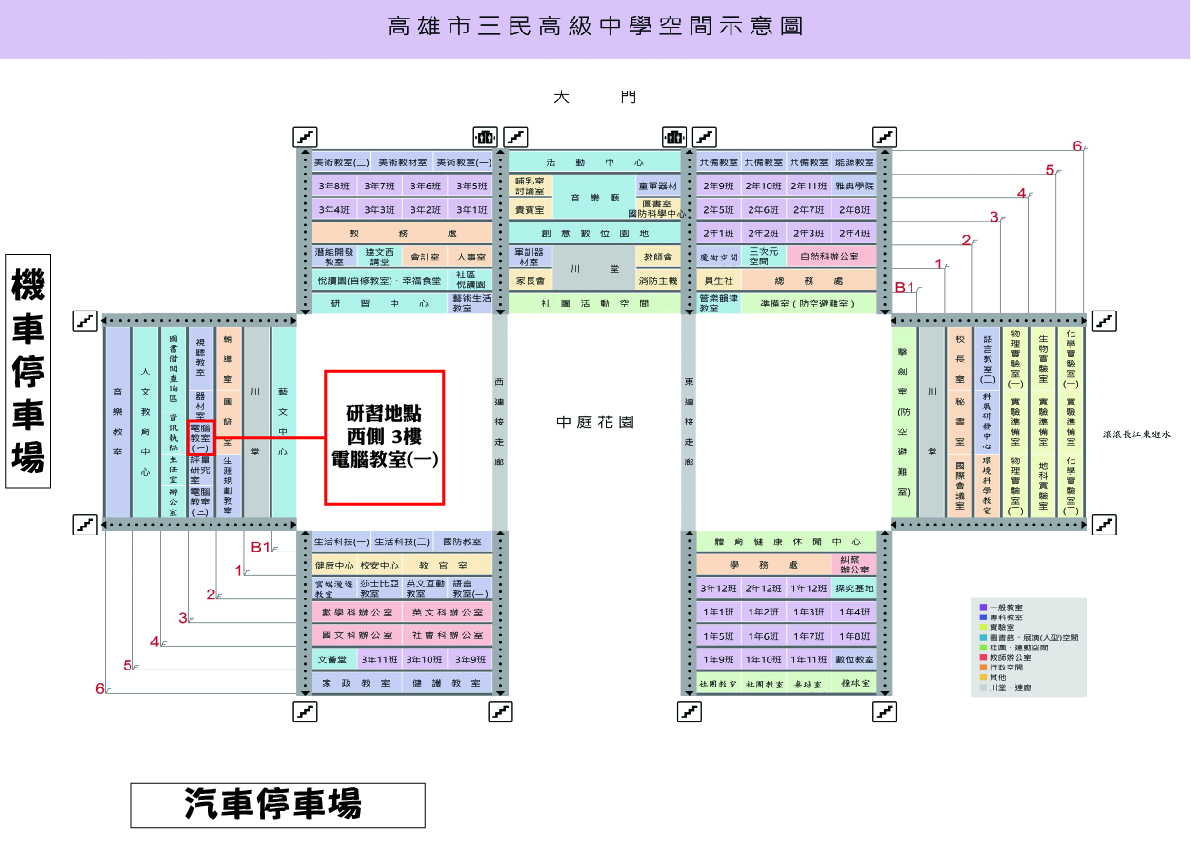Select the 貴賓室 room
Viewport: 1191px width, 842px height.
tap(530, 210)
